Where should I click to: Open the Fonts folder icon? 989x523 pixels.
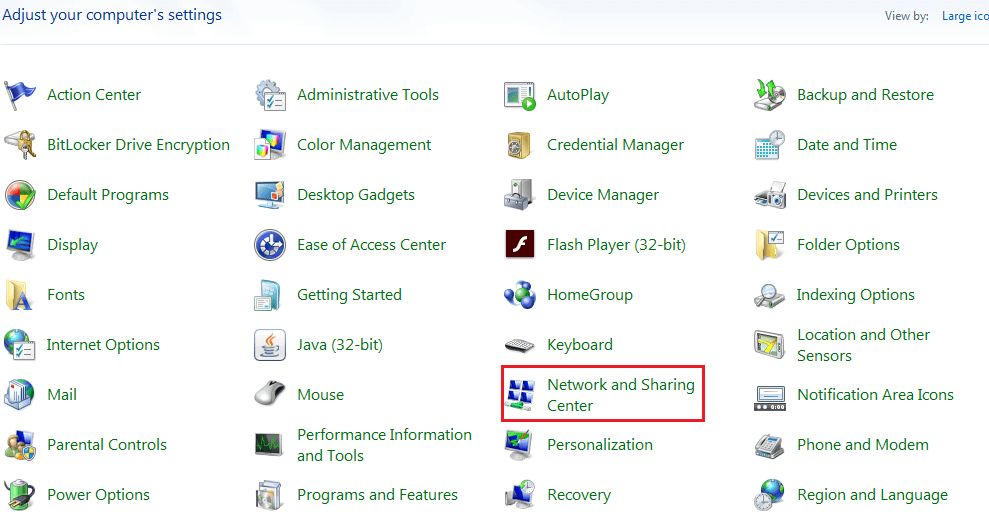18,295
